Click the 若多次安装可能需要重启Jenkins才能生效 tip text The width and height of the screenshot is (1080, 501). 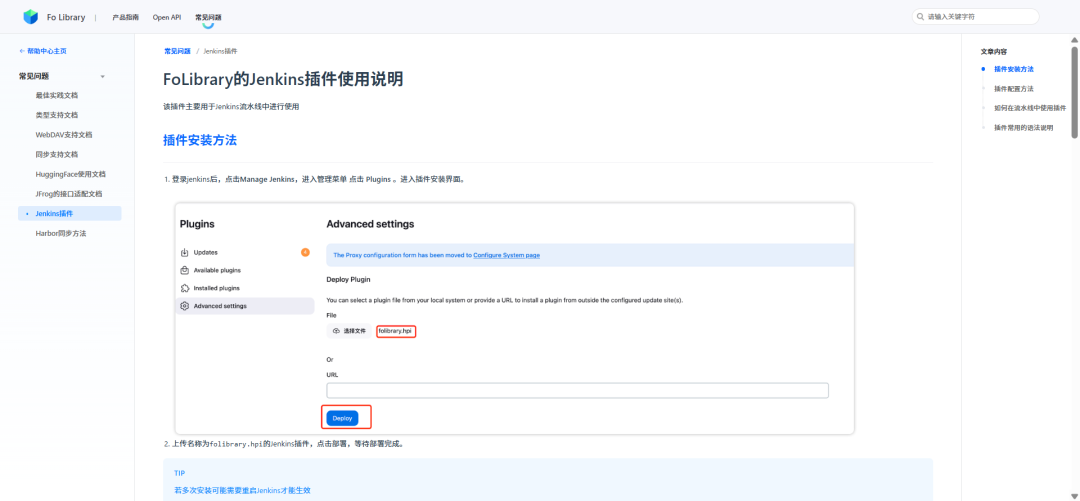pyautogui.click(x=242, y=491)
